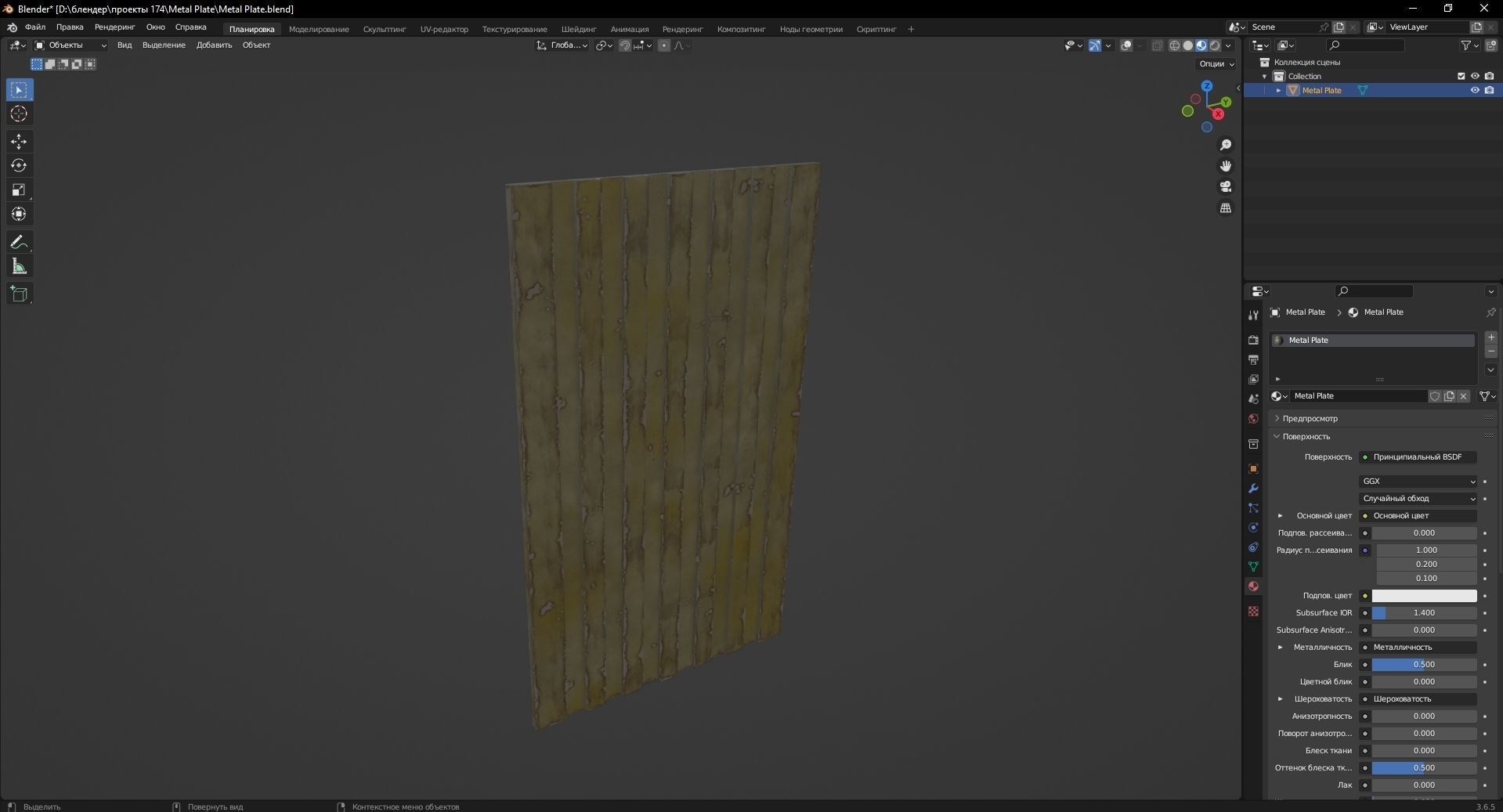Open the Scene properties tab
The height and width of the screenshot is (812, 1503).
tap(1253, 399)
